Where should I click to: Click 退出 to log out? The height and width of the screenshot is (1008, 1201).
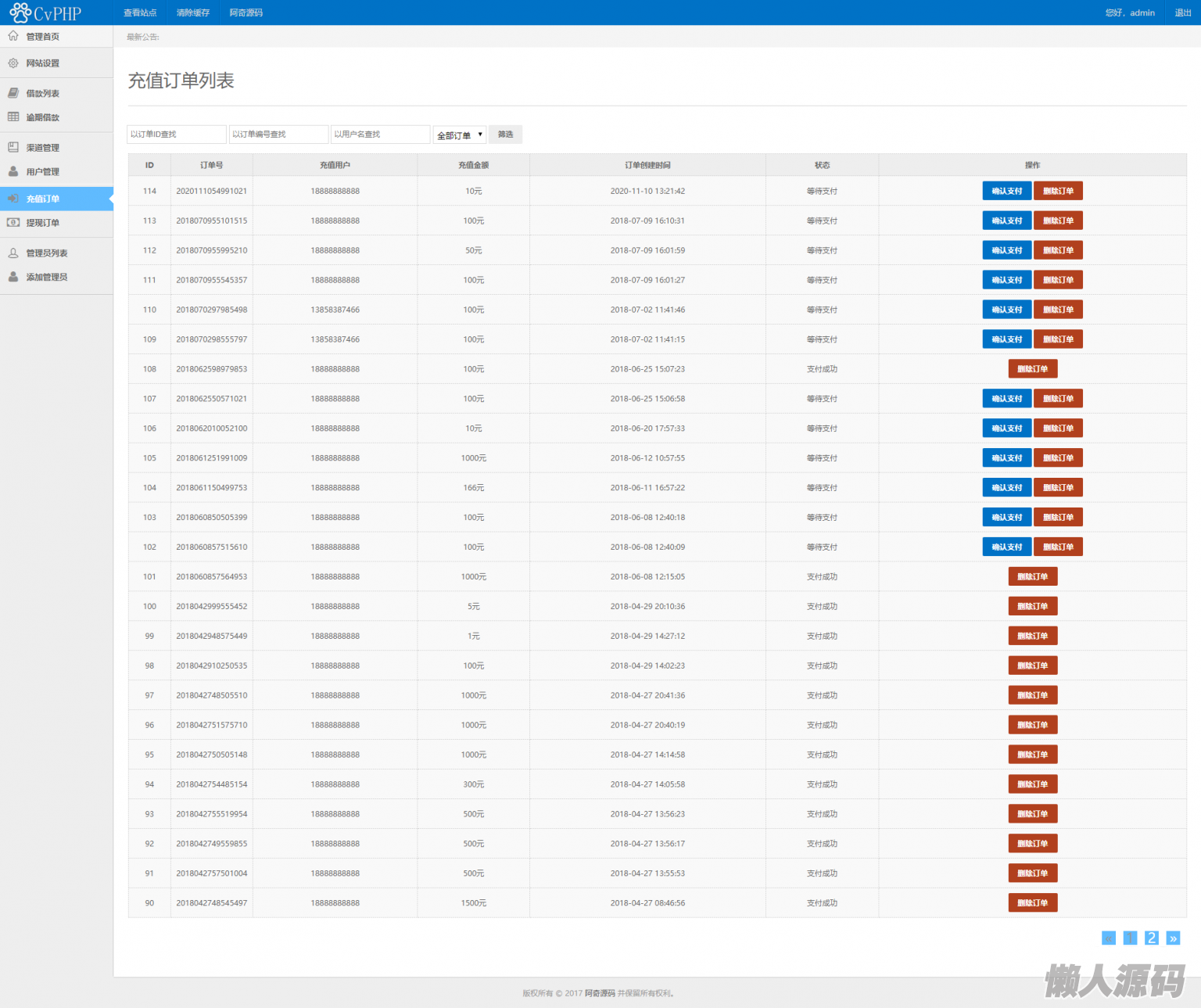pos(1183,13)
